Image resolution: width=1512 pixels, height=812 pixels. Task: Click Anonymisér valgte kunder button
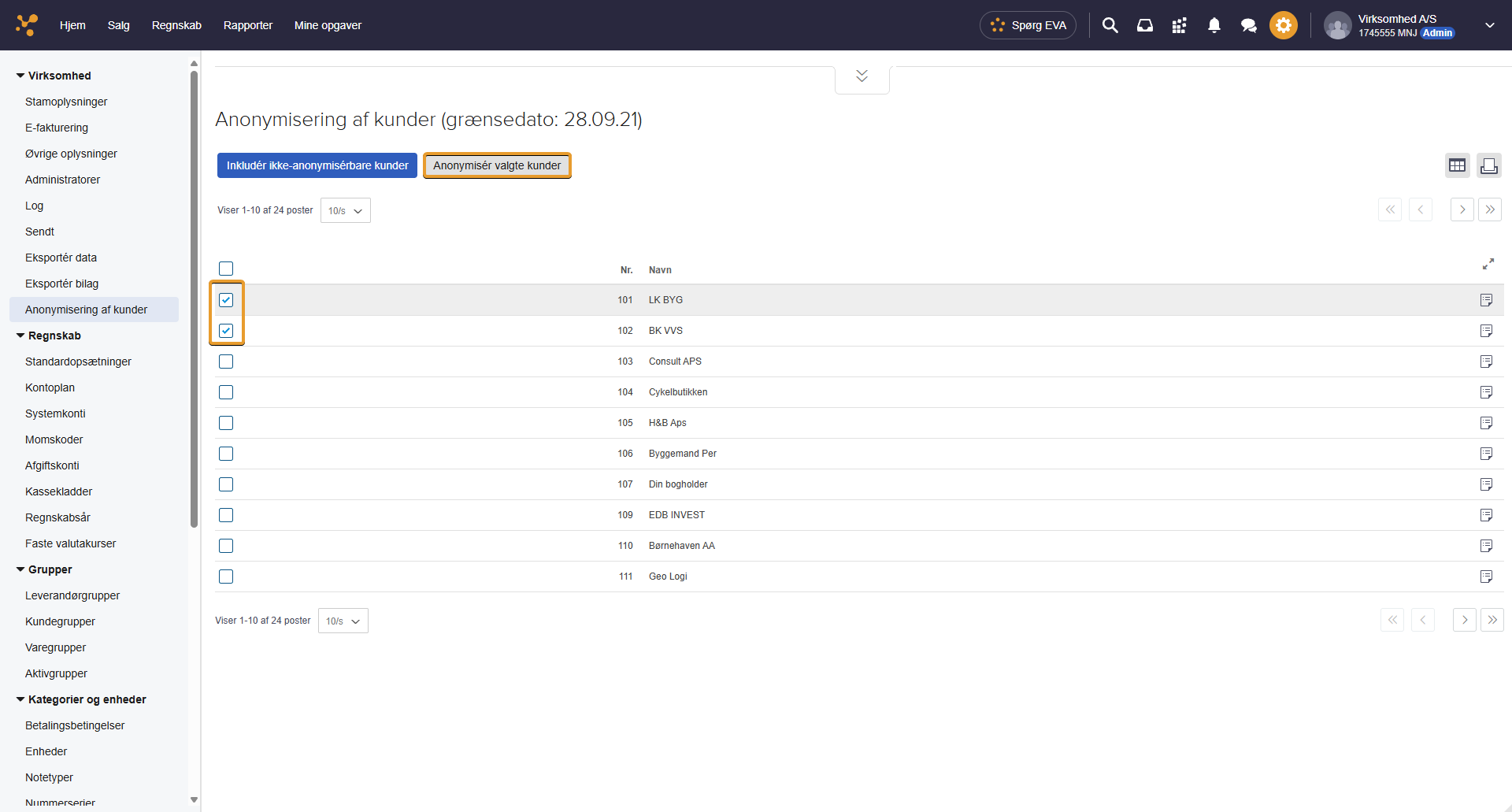(497, 165)
